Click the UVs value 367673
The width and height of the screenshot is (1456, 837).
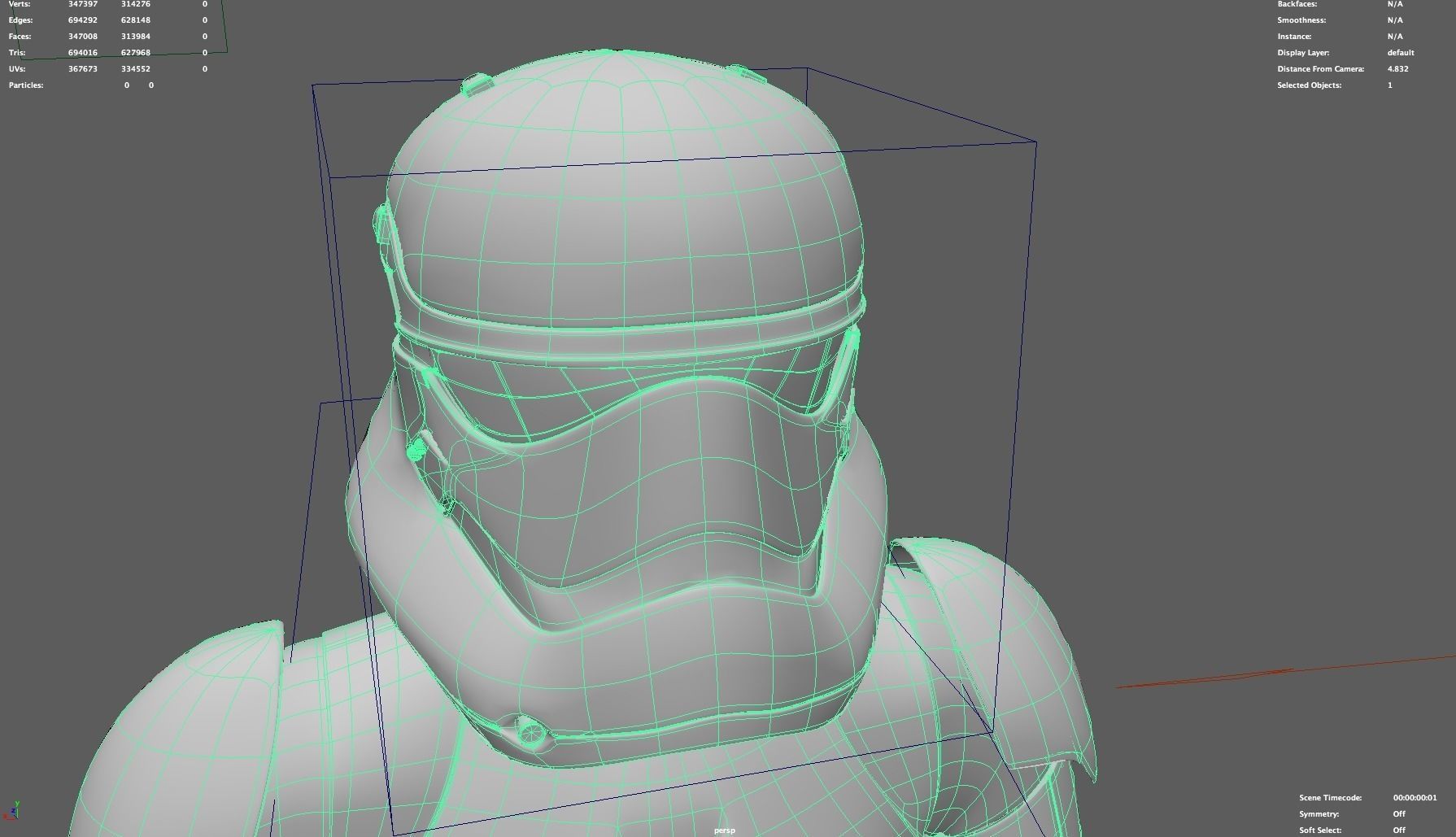(x=83, y=69)
